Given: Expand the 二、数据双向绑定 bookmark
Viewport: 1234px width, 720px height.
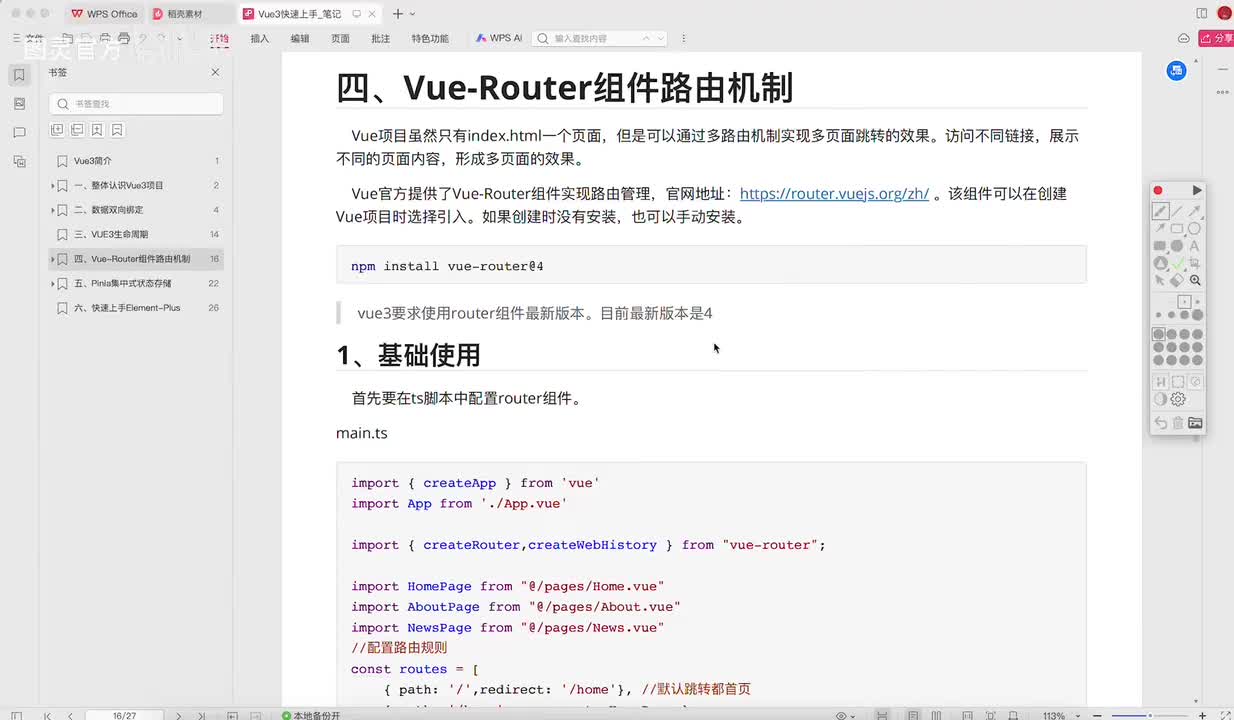Looking at the screenshot, I should coord(52,210).
